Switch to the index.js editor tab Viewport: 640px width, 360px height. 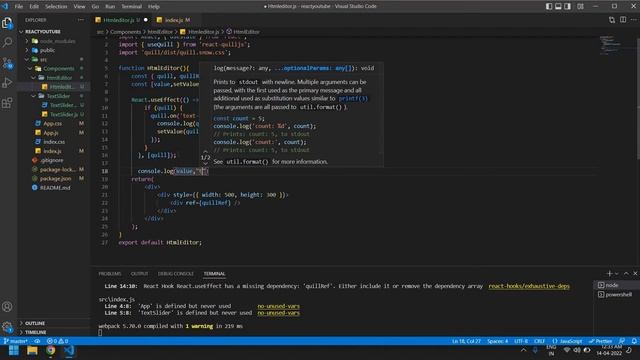(173, 20)
